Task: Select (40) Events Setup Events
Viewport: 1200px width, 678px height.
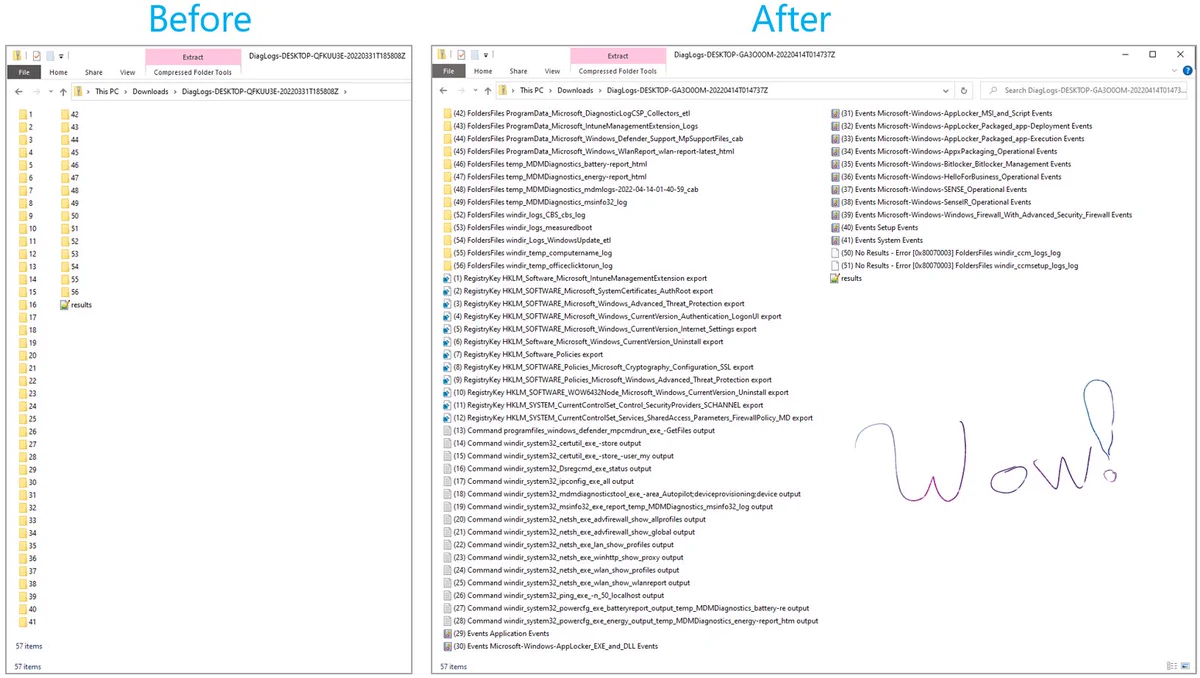Action: pyautogui.click(x=874, y=228)
